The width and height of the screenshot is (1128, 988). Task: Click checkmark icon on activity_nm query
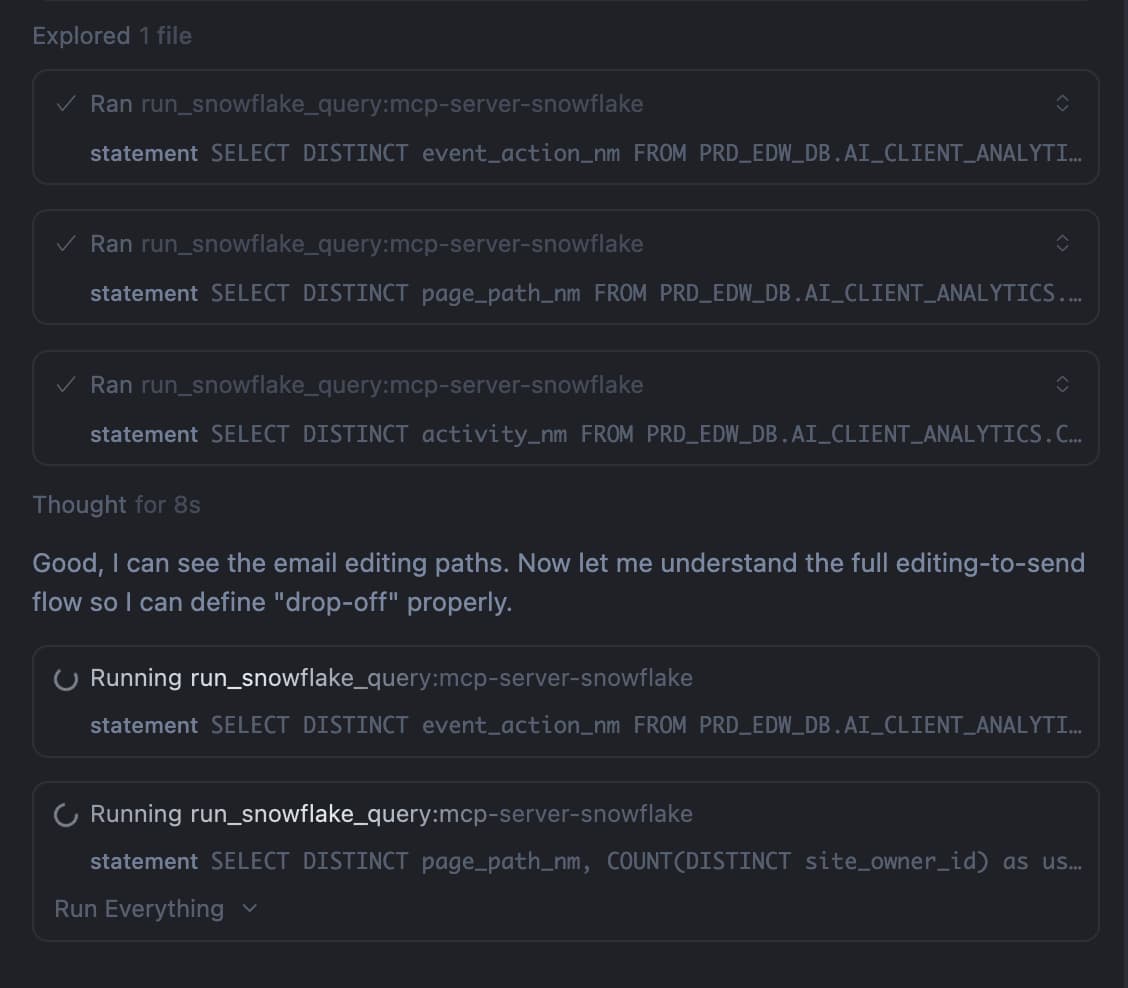tap(67, 385)
